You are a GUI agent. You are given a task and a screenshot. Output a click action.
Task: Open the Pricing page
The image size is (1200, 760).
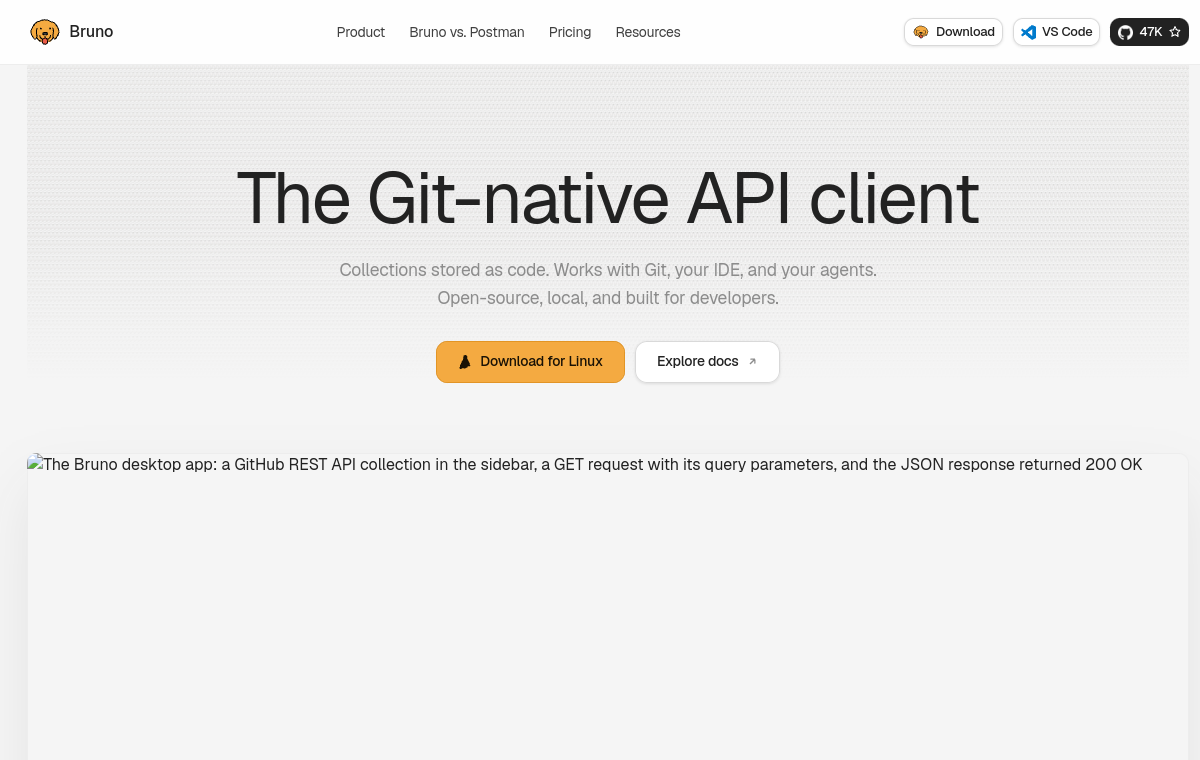pyautogui.click(x=570, y=32)
